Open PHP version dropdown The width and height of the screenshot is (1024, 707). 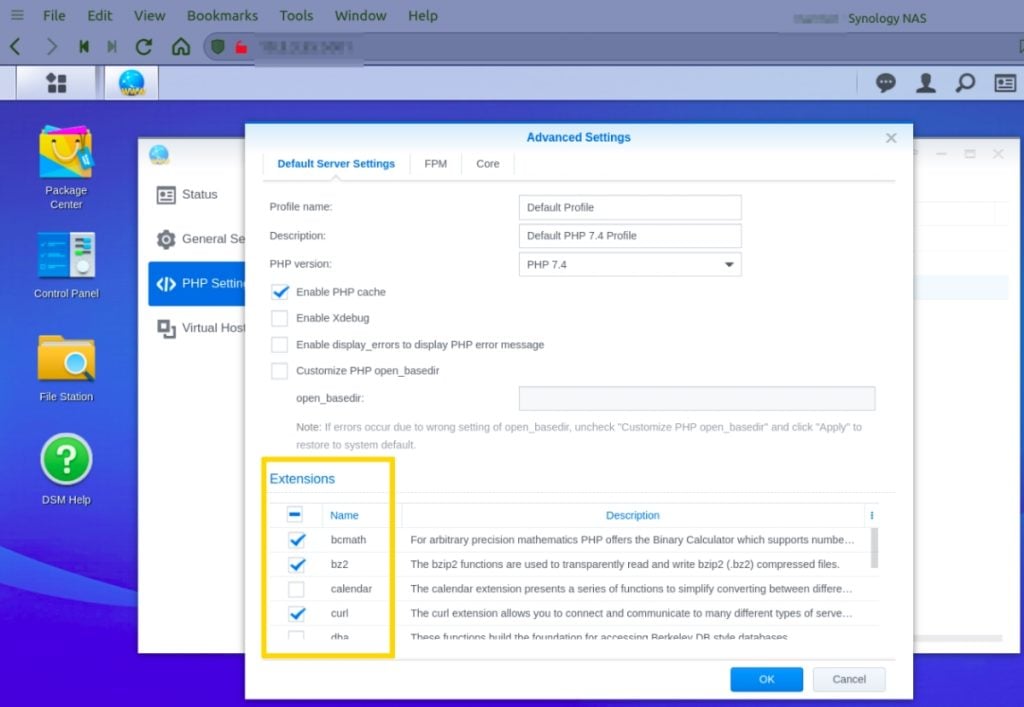(630, 264)
